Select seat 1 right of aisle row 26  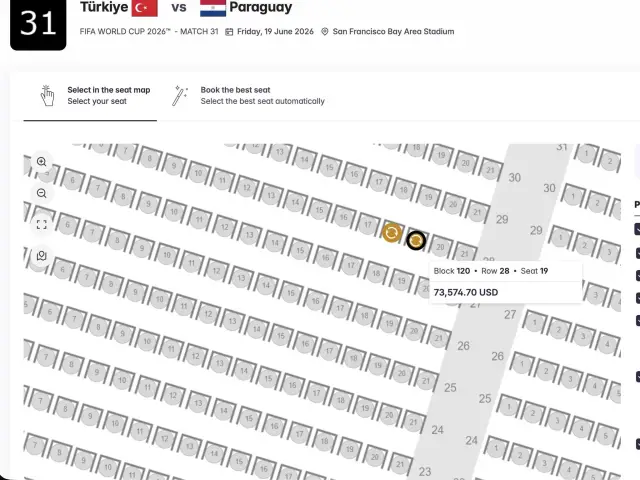522,363
